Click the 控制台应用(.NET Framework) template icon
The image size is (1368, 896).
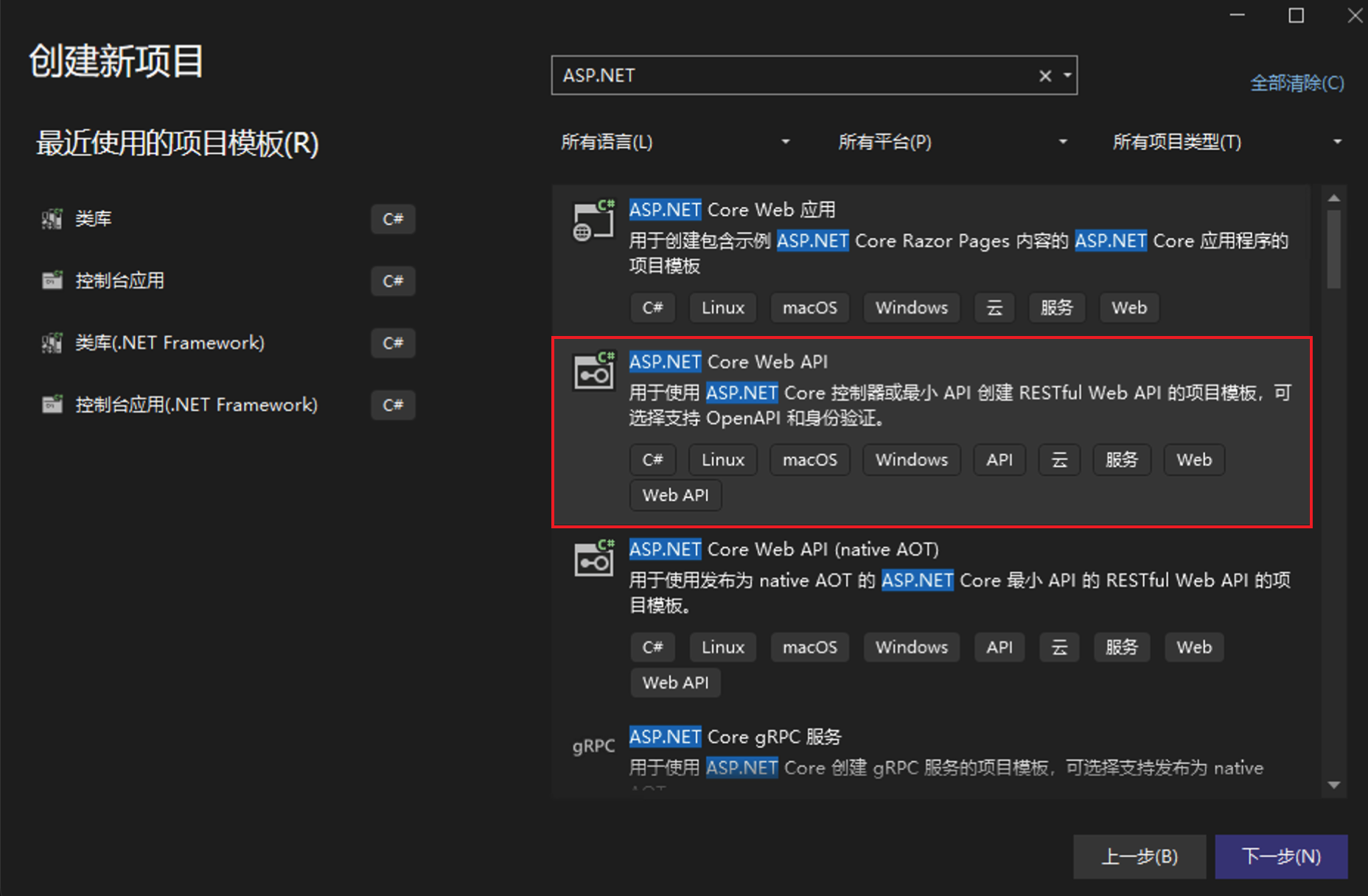point(52,405)
